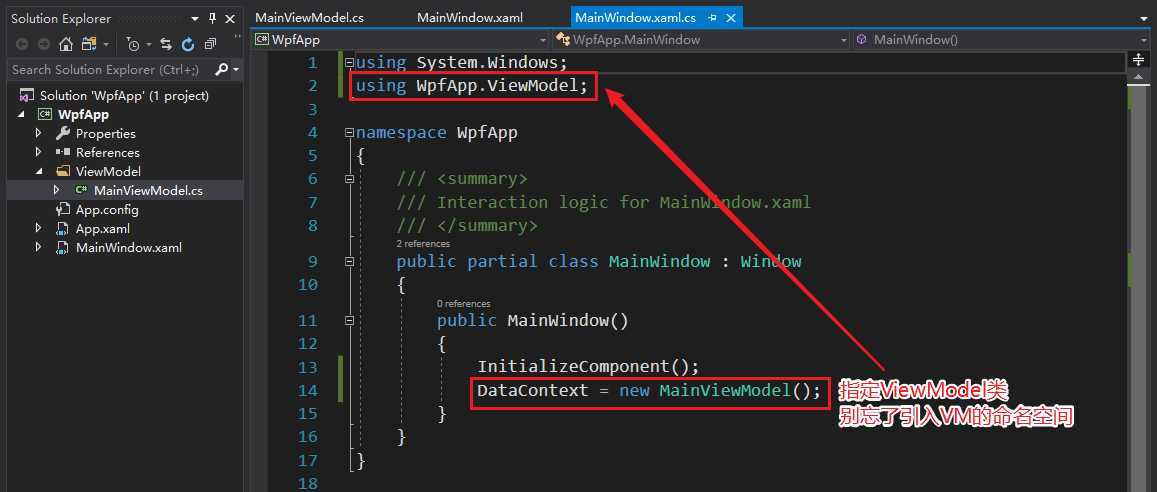The height and width of the screenshot is (492, 1157).
Task: Open the Pending Changes Filter clock icon
Action: pyautogui.click(x=133, y=44)
